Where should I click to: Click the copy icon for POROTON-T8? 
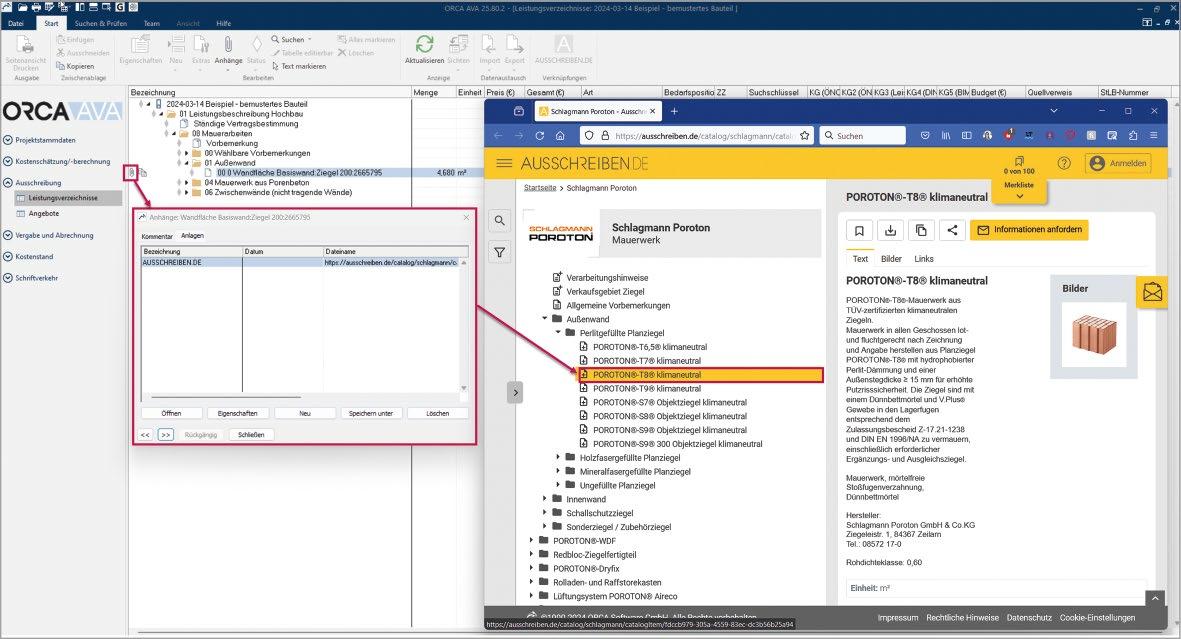[921, 231]
